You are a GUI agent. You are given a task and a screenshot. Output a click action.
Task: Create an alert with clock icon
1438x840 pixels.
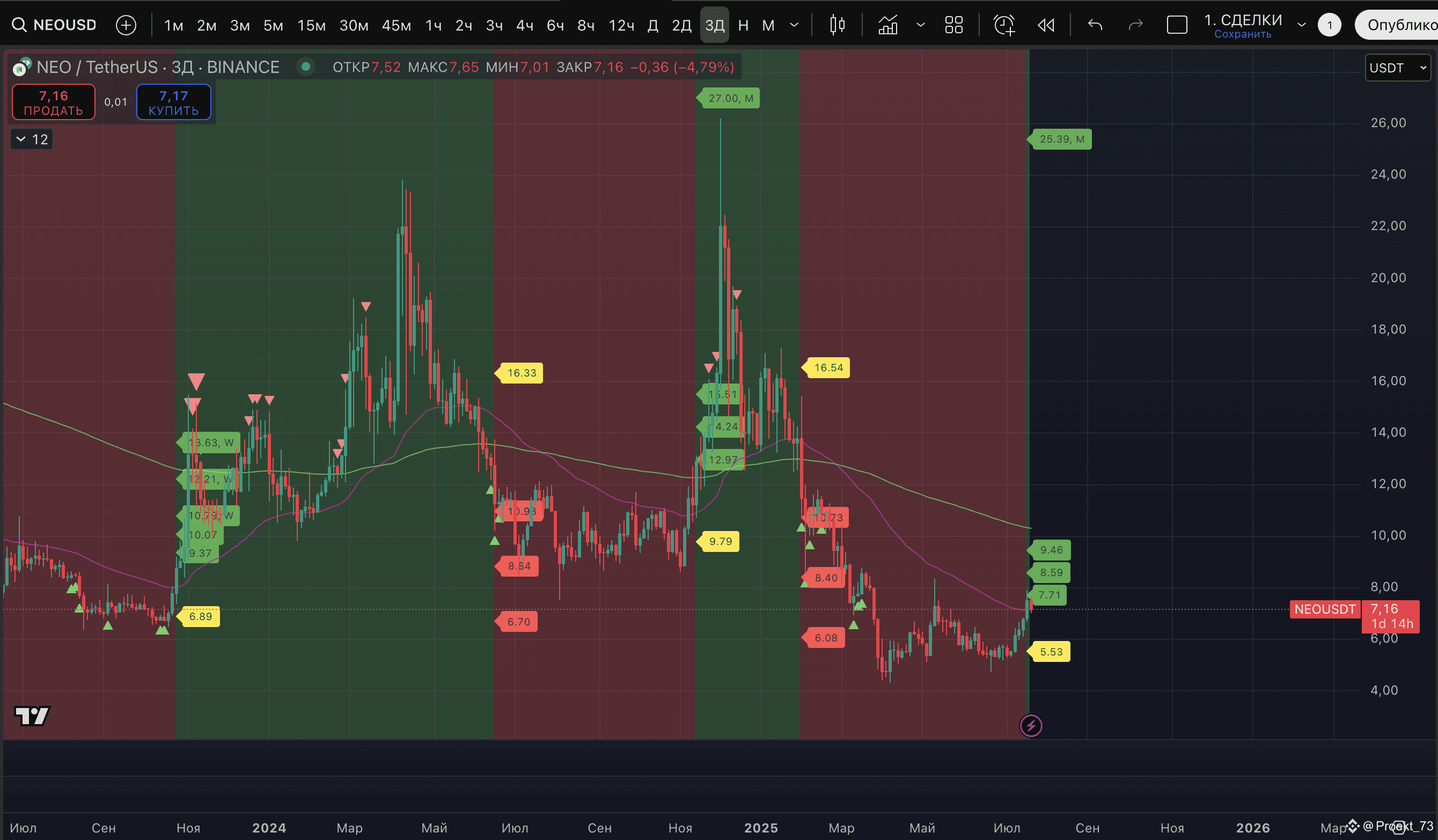point(1004,25)
